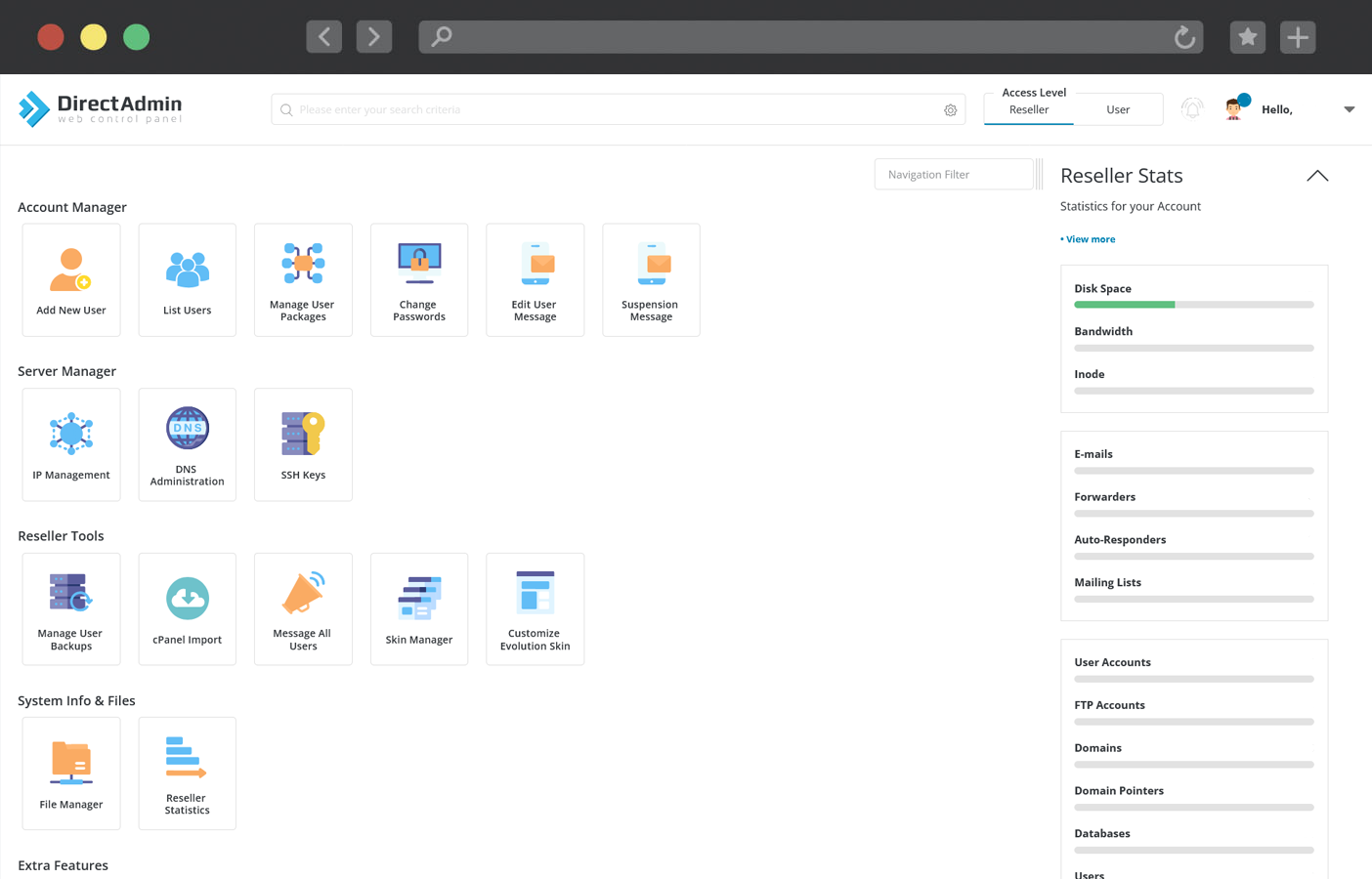This screenshot has height=879, width=1372.
Task: Click the browser address bar
Action: pyautogui.click(x=811, y=37)
